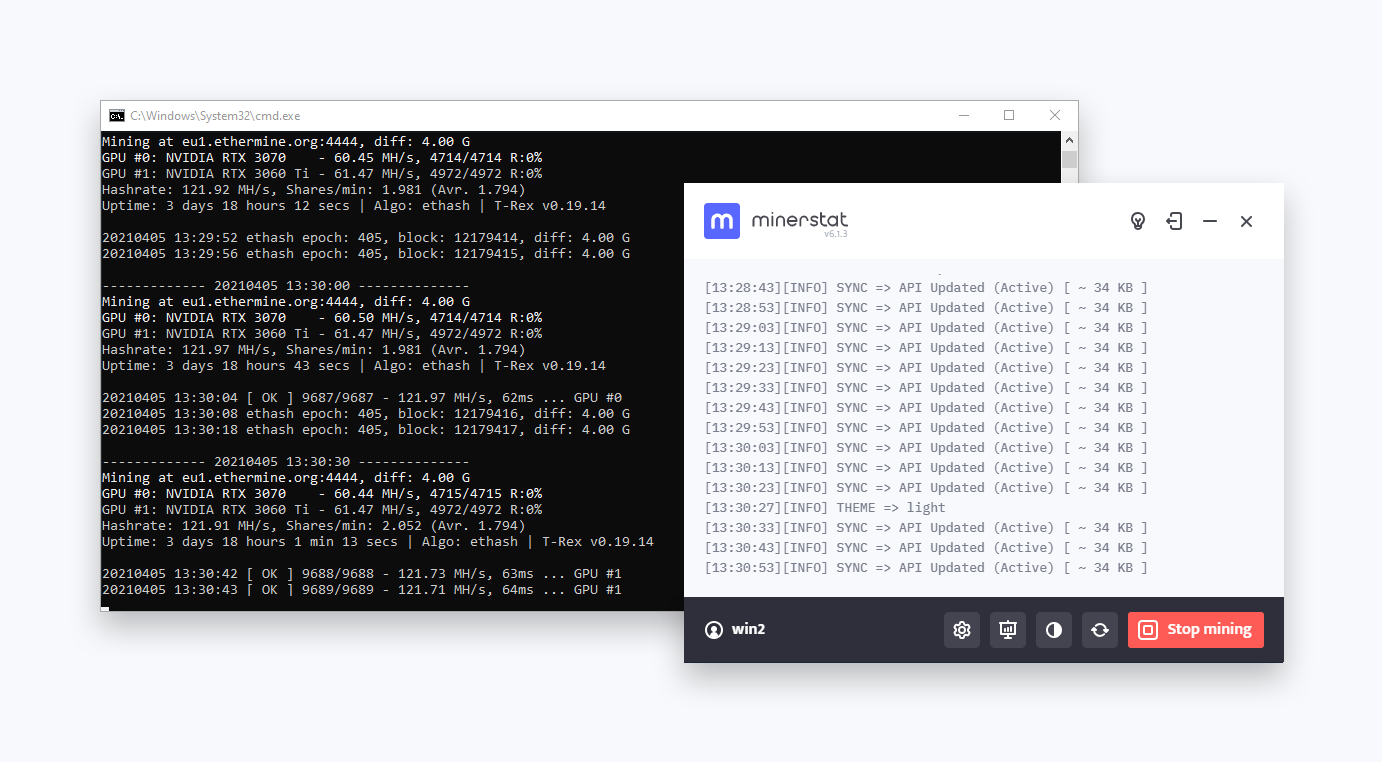1382x762 pixels.
Task: Click the minerstat refresh sync icon
Action: tap(1100, 630)
